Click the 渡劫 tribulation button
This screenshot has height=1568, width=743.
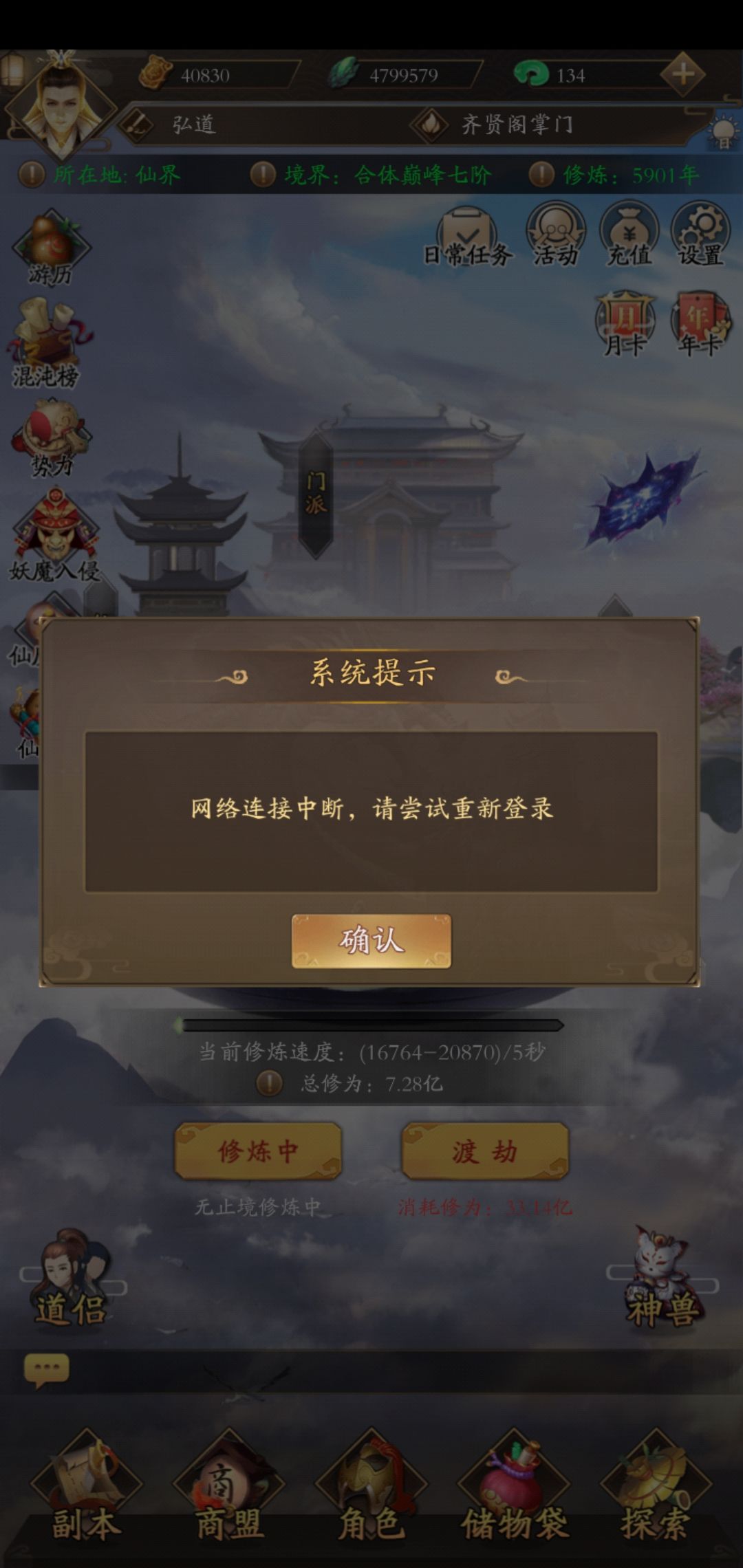tap(485, 1151)
